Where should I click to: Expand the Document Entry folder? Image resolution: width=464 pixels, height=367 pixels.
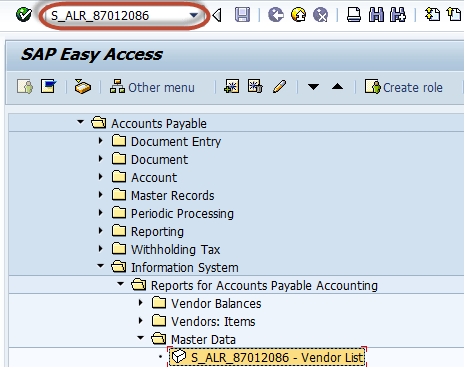[x=101, y=141]
